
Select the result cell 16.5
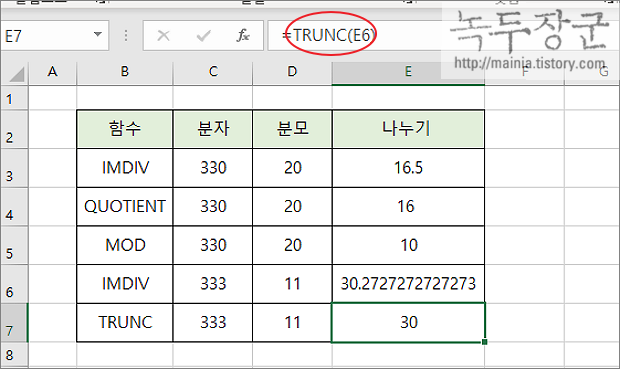(x=408, y=168)
